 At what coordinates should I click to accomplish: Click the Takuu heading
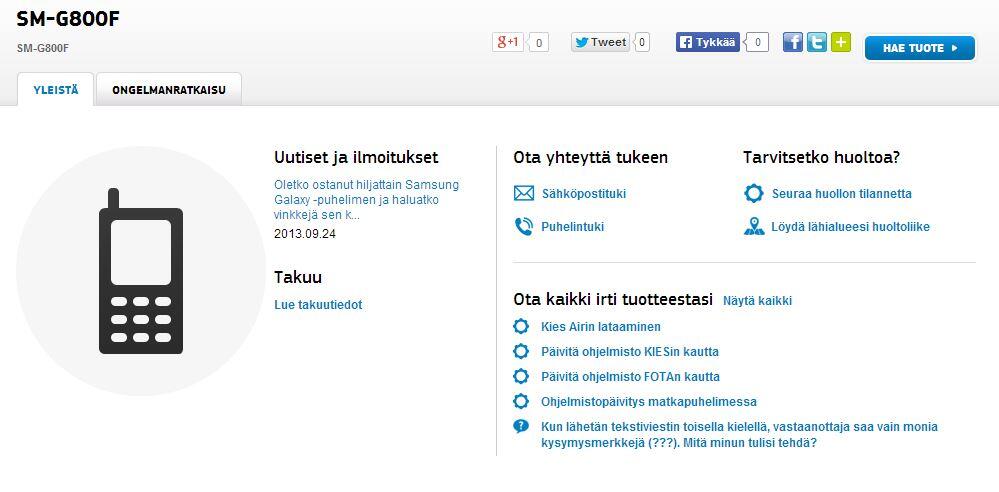point(298,278)
